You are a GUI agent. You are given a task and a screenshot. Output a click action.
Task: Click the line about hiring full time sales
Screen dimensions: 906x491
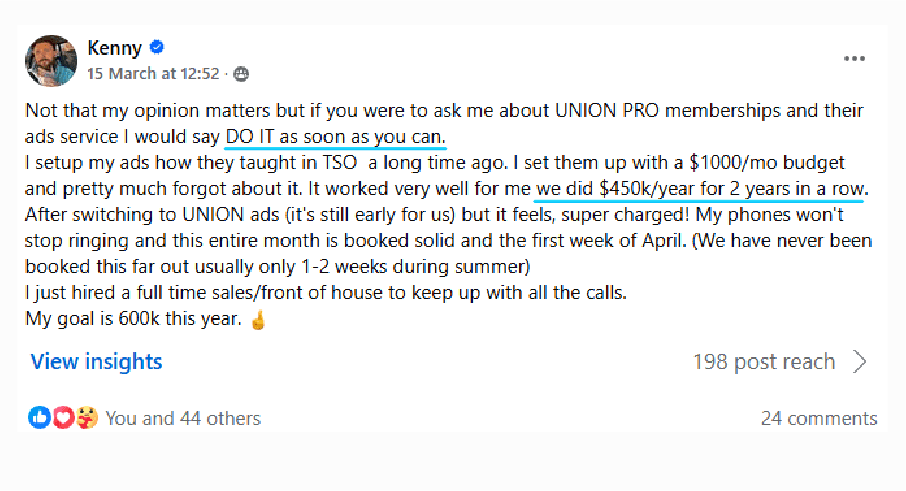point(326,293)
